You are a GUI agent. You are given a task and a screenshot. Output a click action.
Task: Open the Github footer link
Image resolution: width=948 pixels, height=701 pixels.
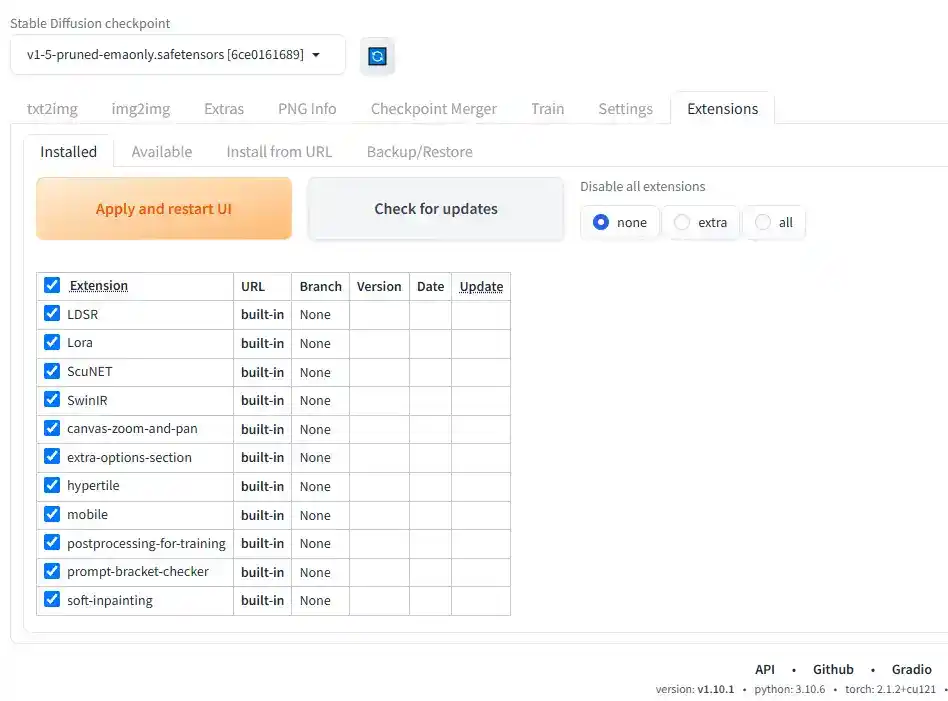(833, 670)
